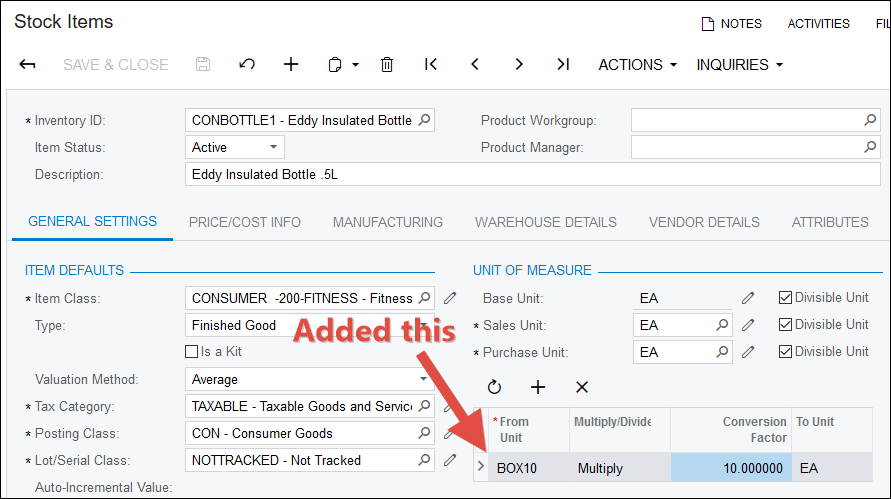Open the Valuation Method dropdown
The width and height of the screenshot is (891, 499).
[423, 380]
